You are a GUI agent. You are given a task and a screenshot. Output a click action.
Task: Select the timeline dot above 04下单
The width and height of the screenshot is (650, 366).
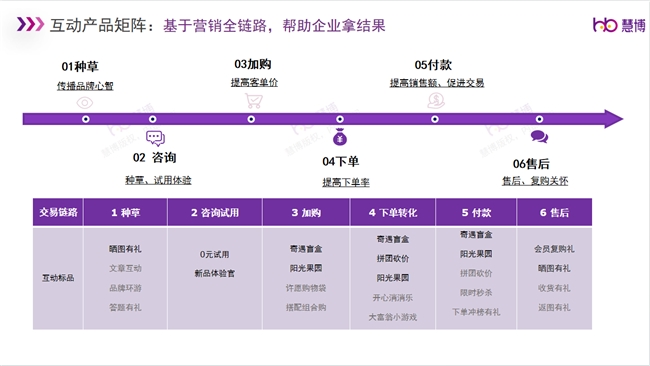pos(340,119)
